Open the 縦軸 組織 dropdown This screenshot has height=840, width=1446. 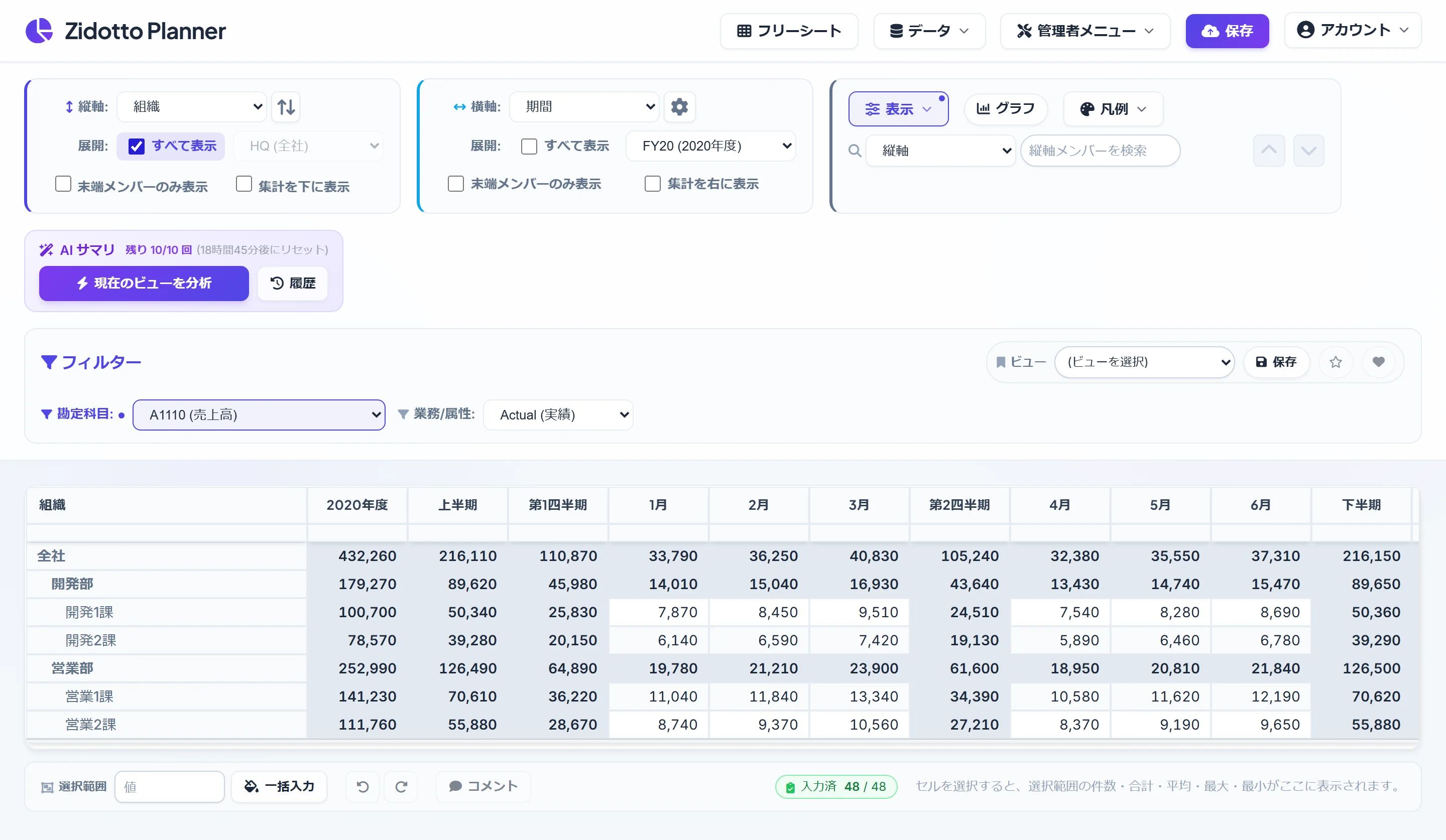coord(192,107)
